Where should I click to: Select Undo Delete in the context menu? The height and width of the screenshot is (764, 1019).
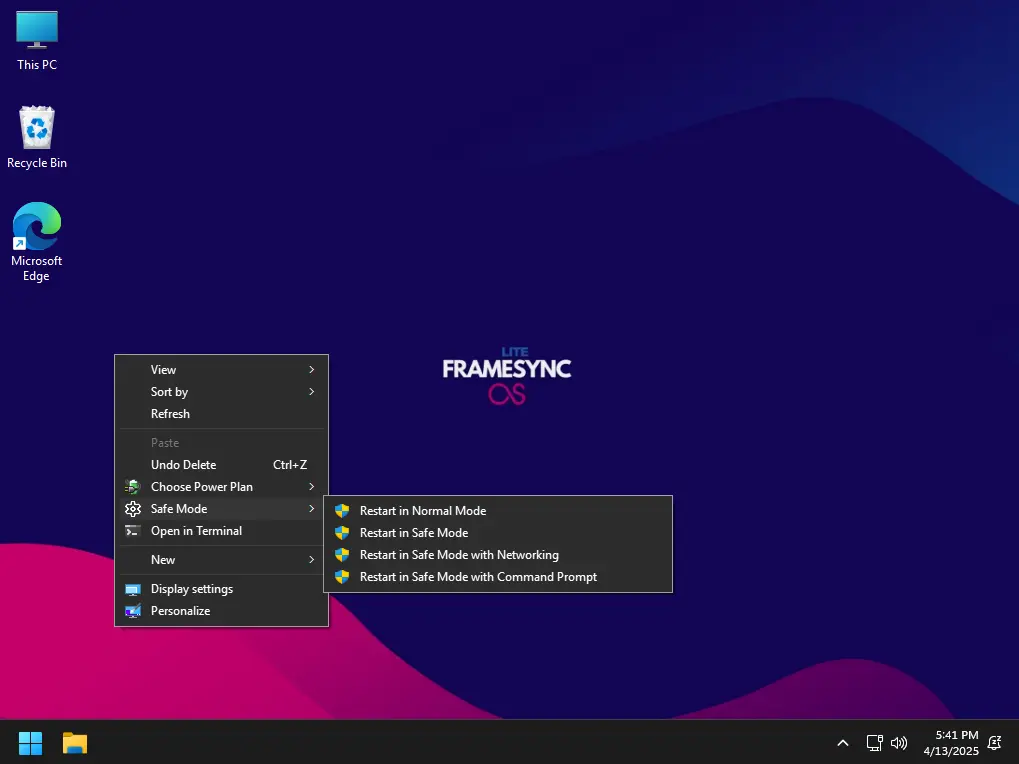222,465
